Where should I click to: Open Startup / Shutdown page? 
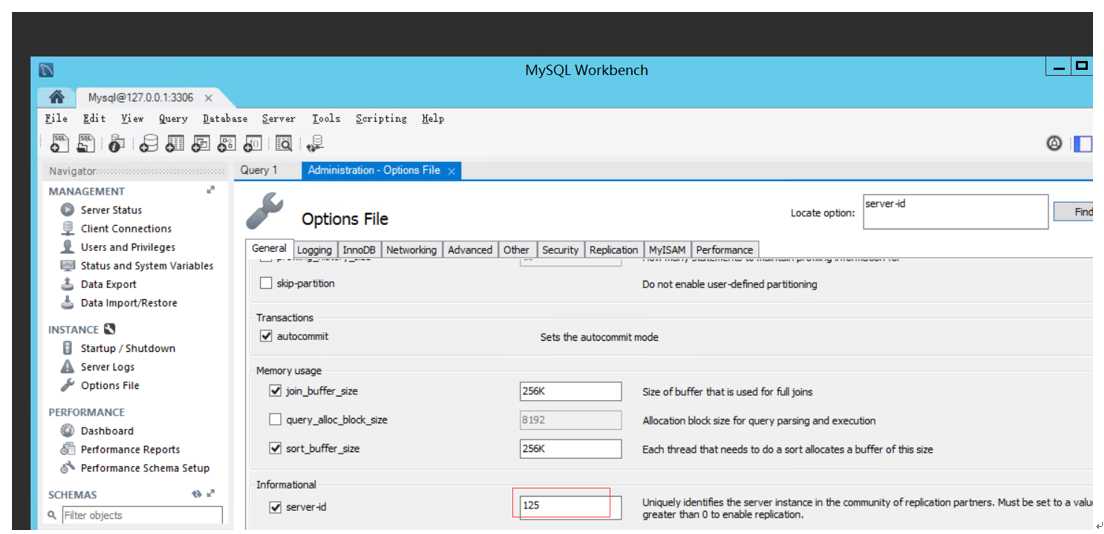tap(128, 348)
